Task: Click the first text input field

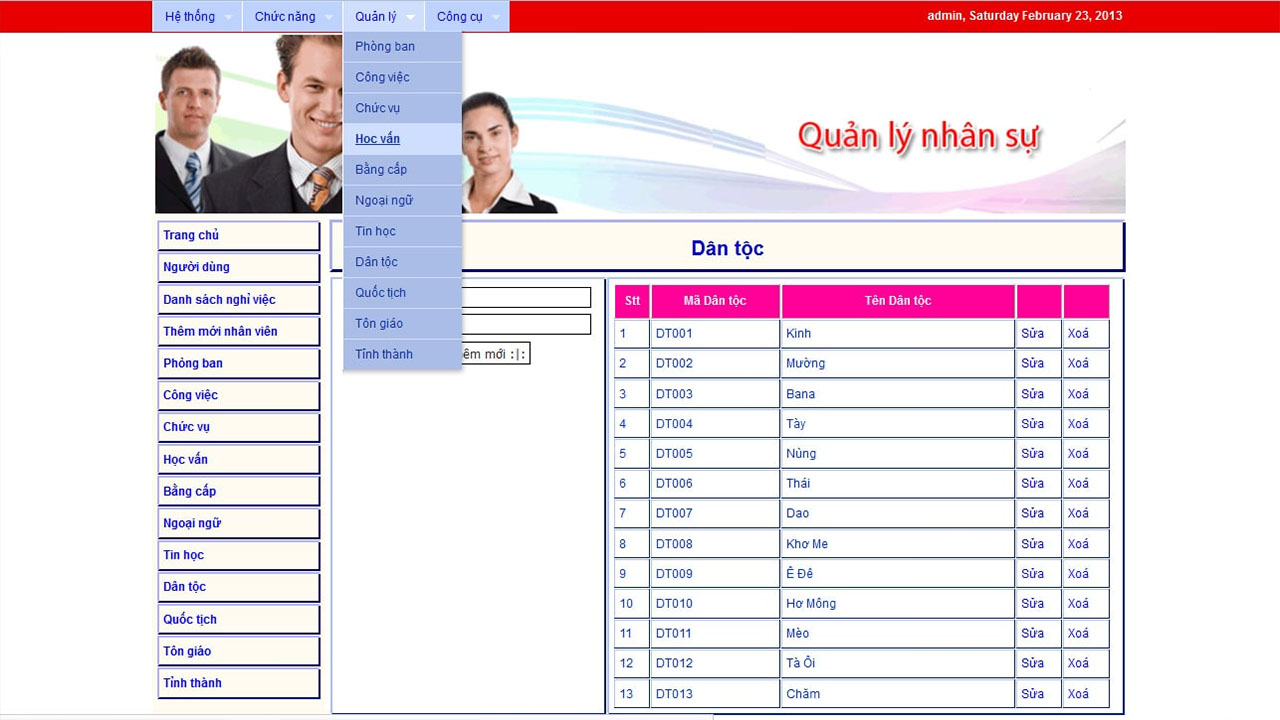Action: (x=525, y=297)
